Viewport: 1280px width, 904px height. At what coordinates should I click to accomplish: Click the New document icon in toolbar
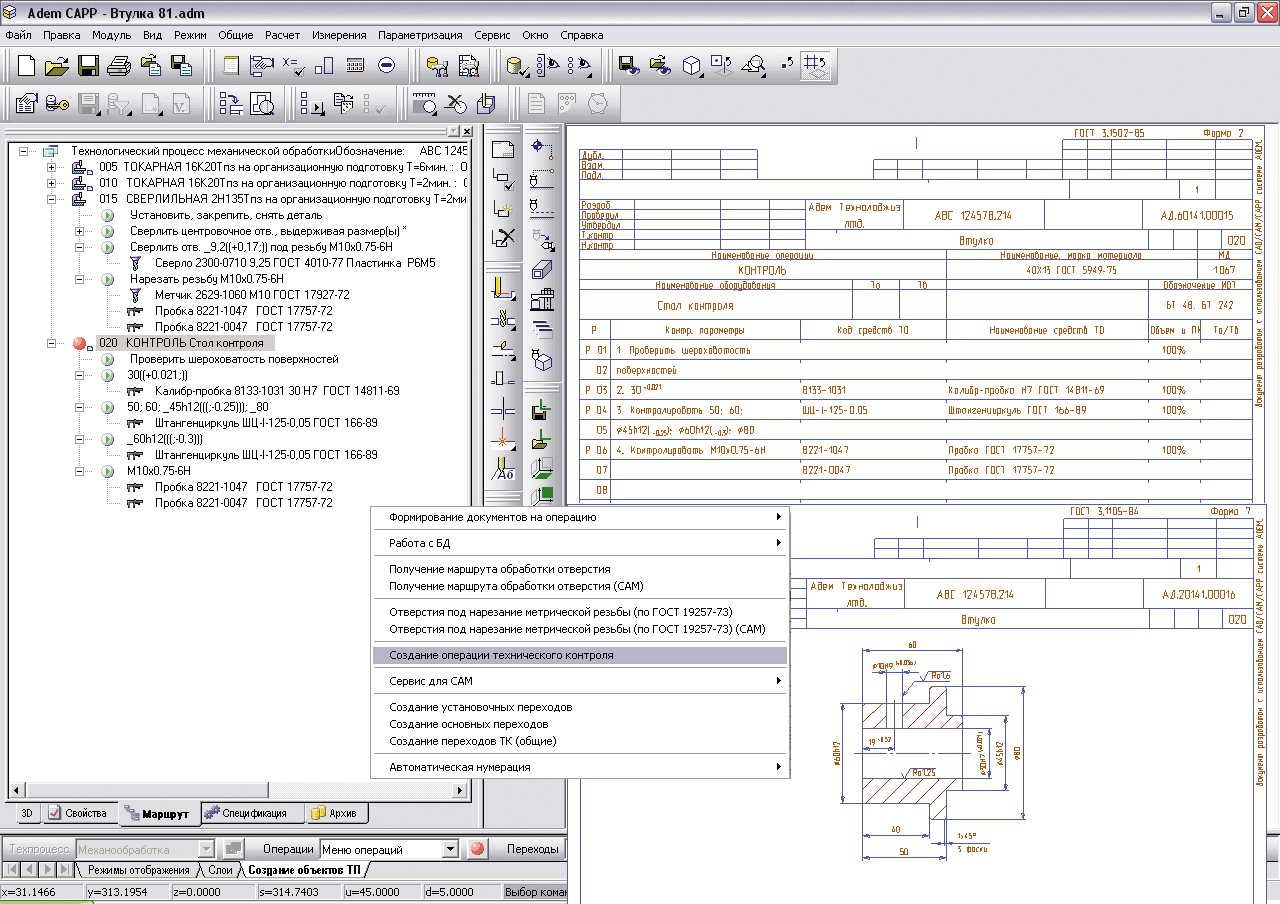tap(26, 66)
